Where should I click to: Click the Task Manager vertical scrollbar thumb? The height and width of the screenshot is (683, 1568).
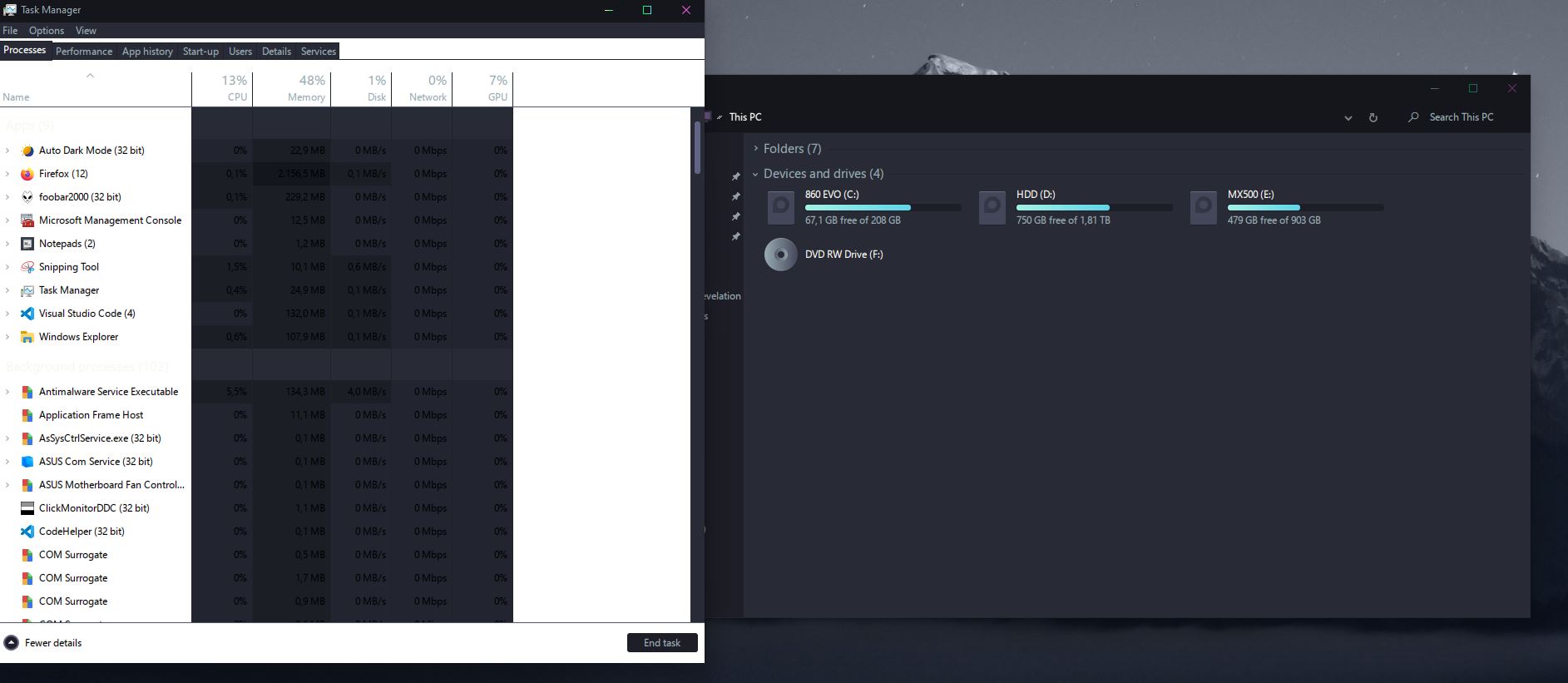[697, 148]
